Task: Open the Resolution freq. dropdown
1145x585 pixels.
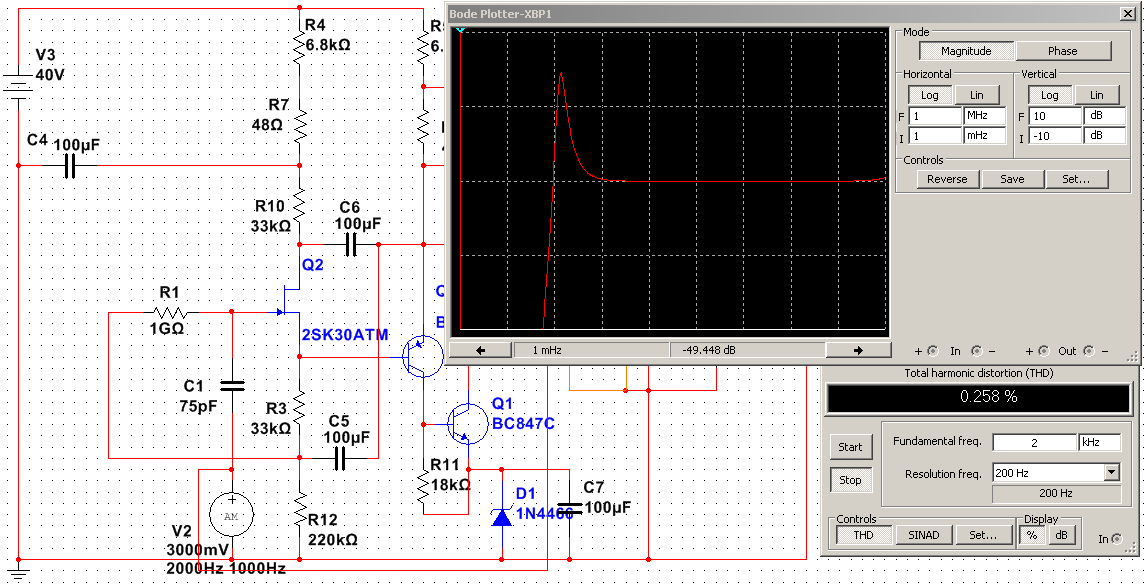Action: coord(1111,473)
